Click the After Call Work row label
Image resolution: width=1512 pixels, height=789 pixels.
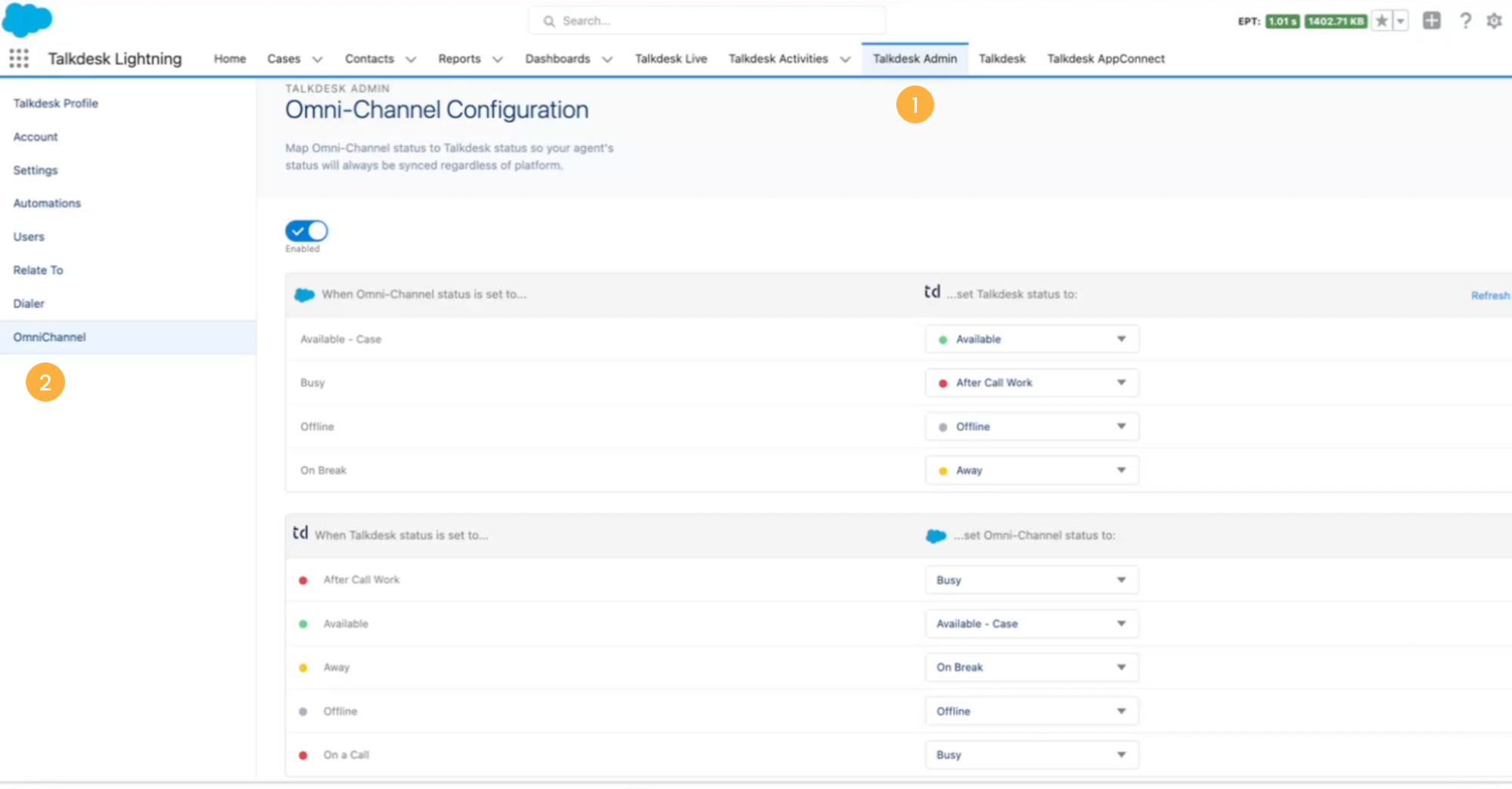[x=362, y=580]
